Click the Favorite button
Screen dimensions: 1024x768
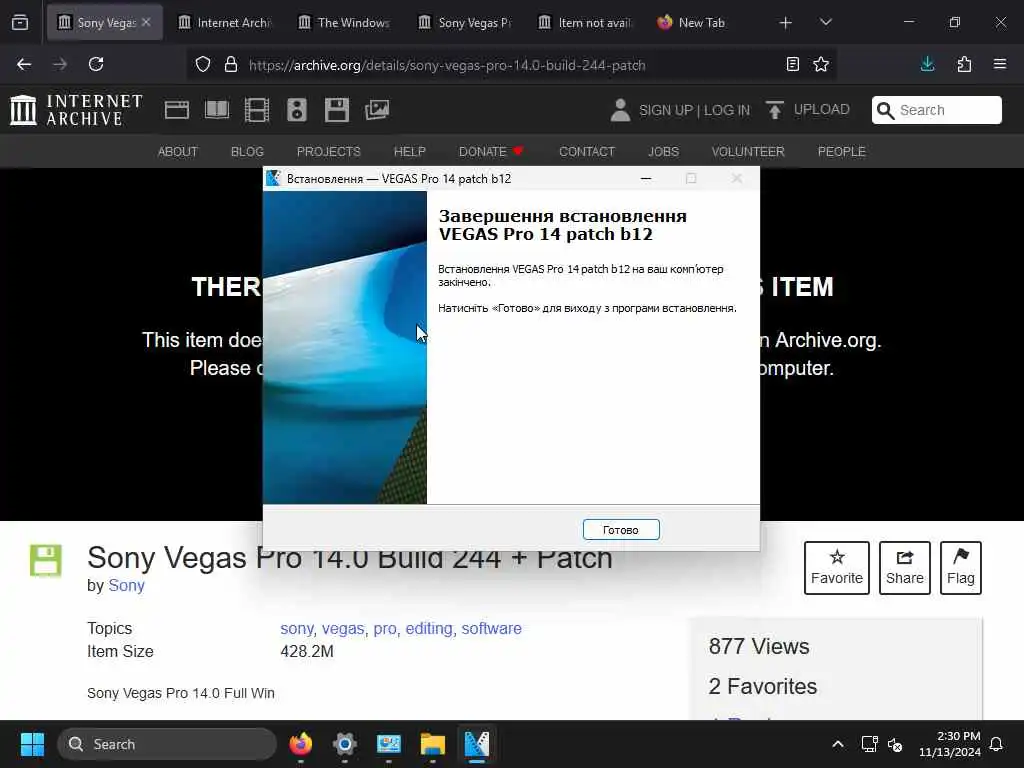click(837, 568)
